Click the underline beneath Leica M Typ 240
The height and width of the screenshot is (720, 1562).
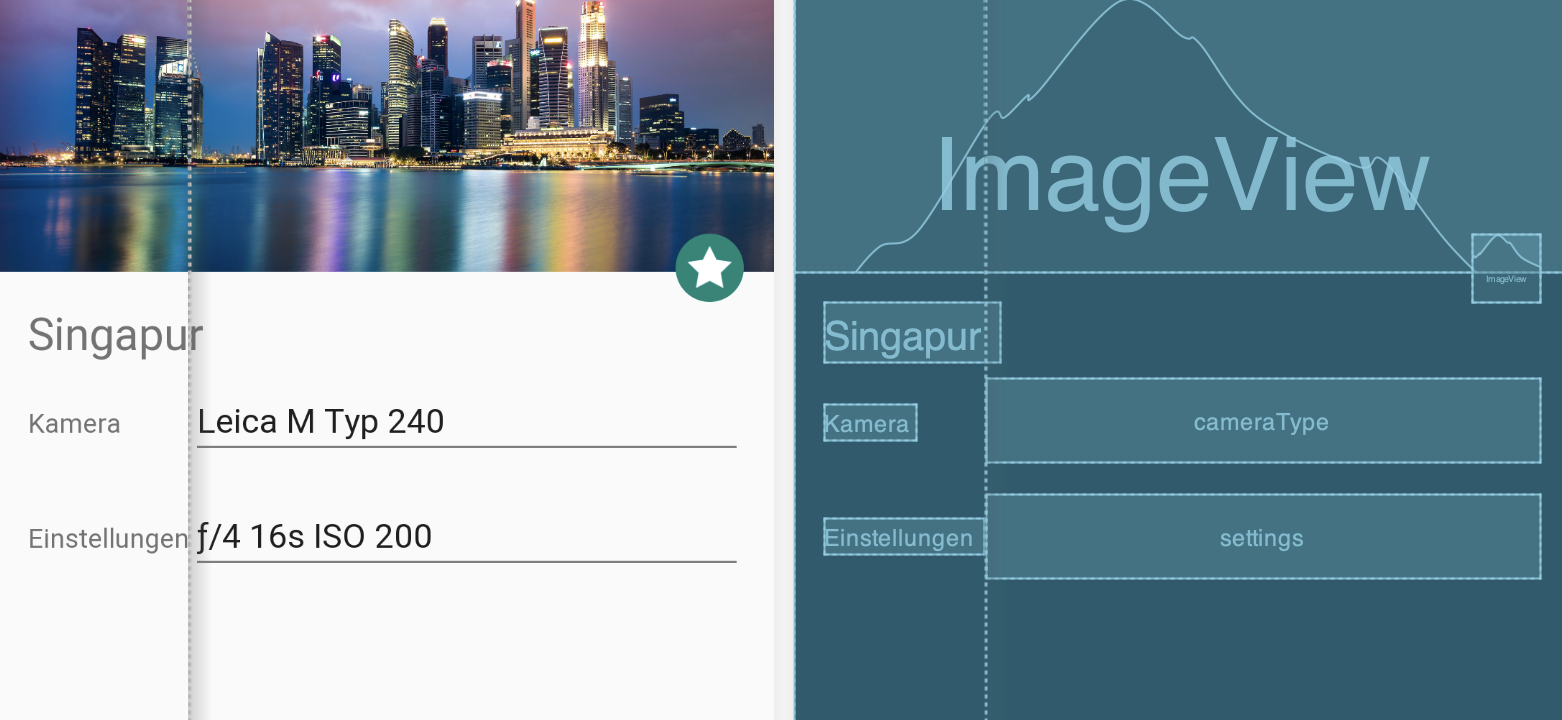466,446
